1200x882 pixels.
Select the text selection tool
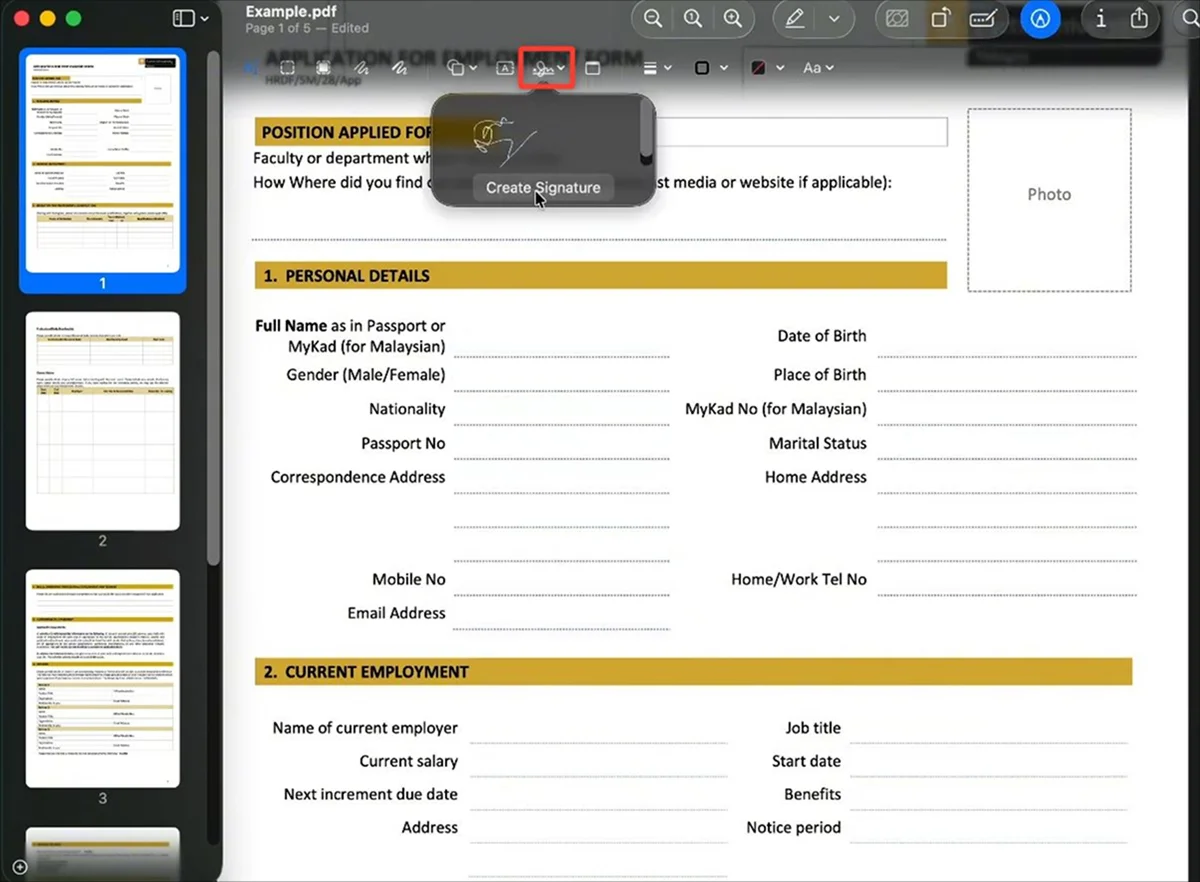click(x=250, y=68)
